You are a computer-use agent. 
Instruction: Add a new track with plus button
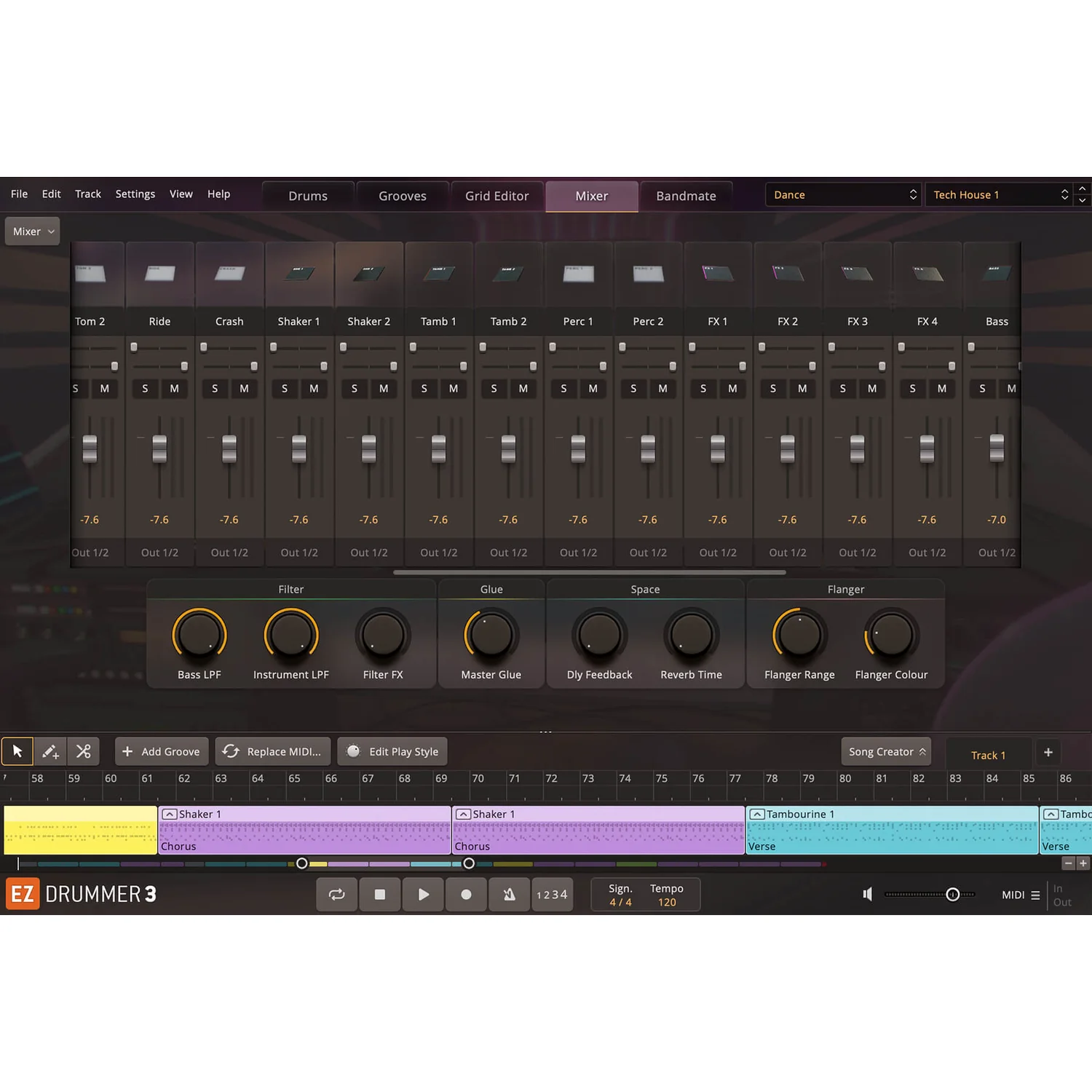click(1048, 752)
